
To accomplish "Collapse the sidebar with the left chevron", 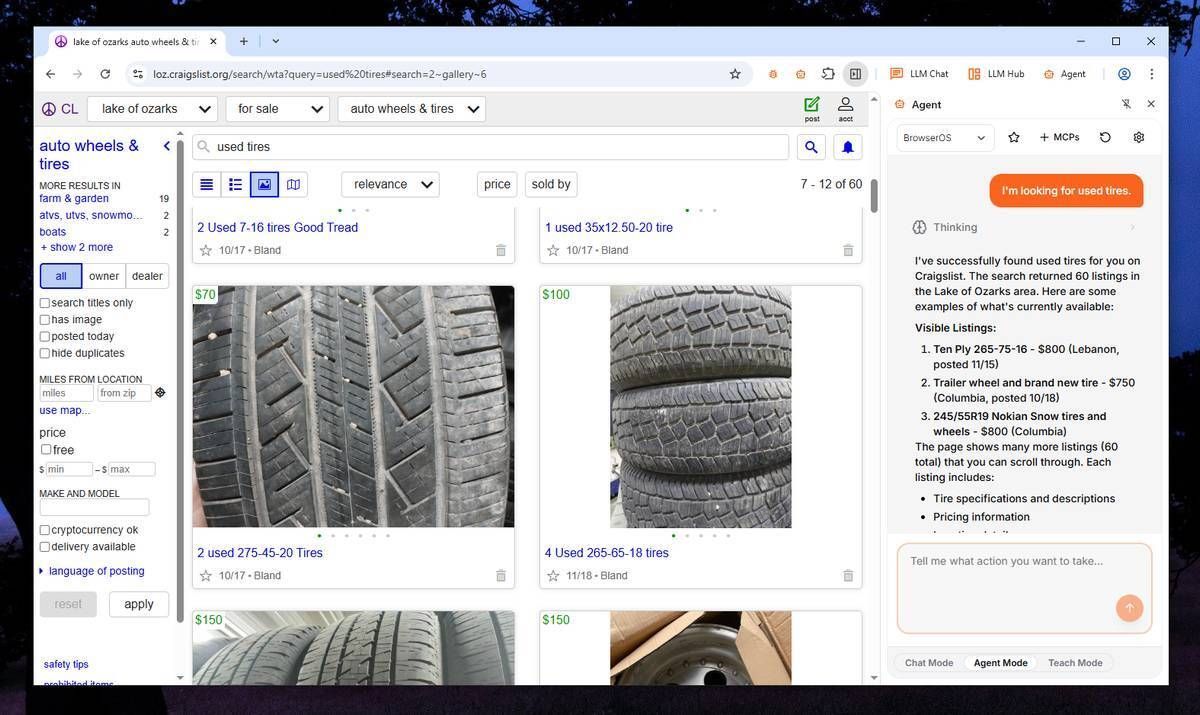I will [167, 146].
